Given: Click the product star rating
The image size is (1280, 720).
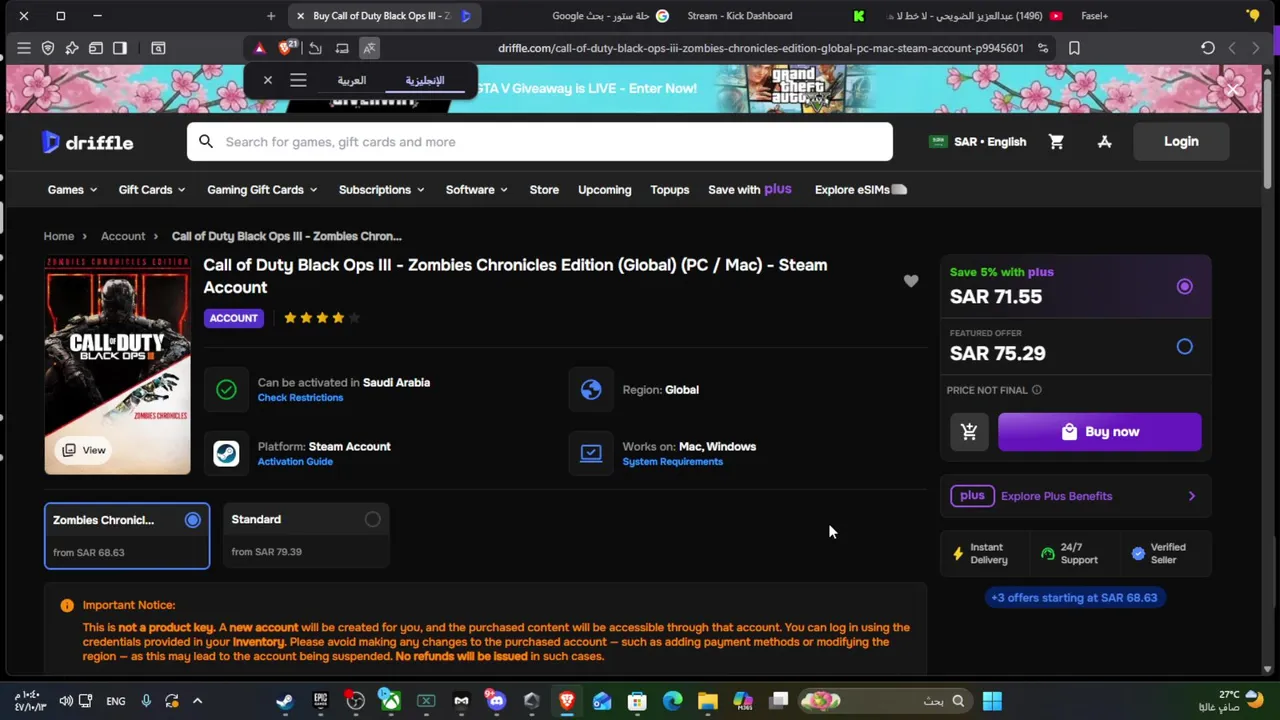Looking at the screenshot, I should coord(321,318).
